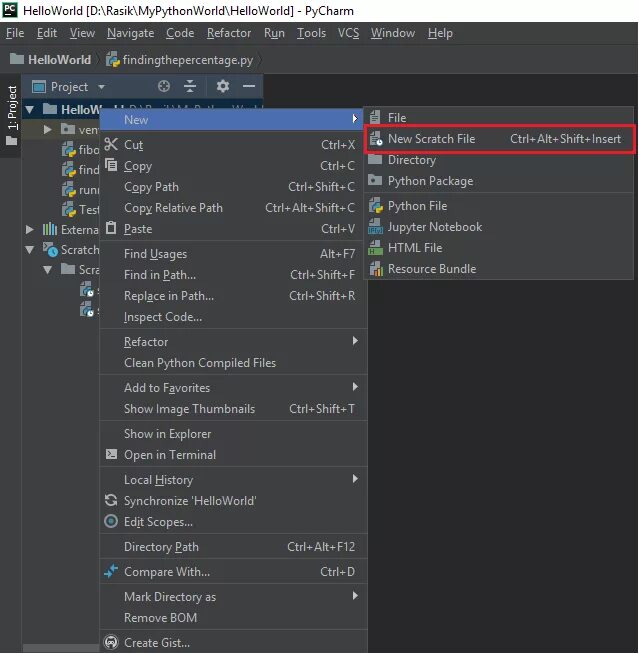Click the Compare With arrows icon
The height and width of the screenshot is (654, 639).
pos(111,571)
